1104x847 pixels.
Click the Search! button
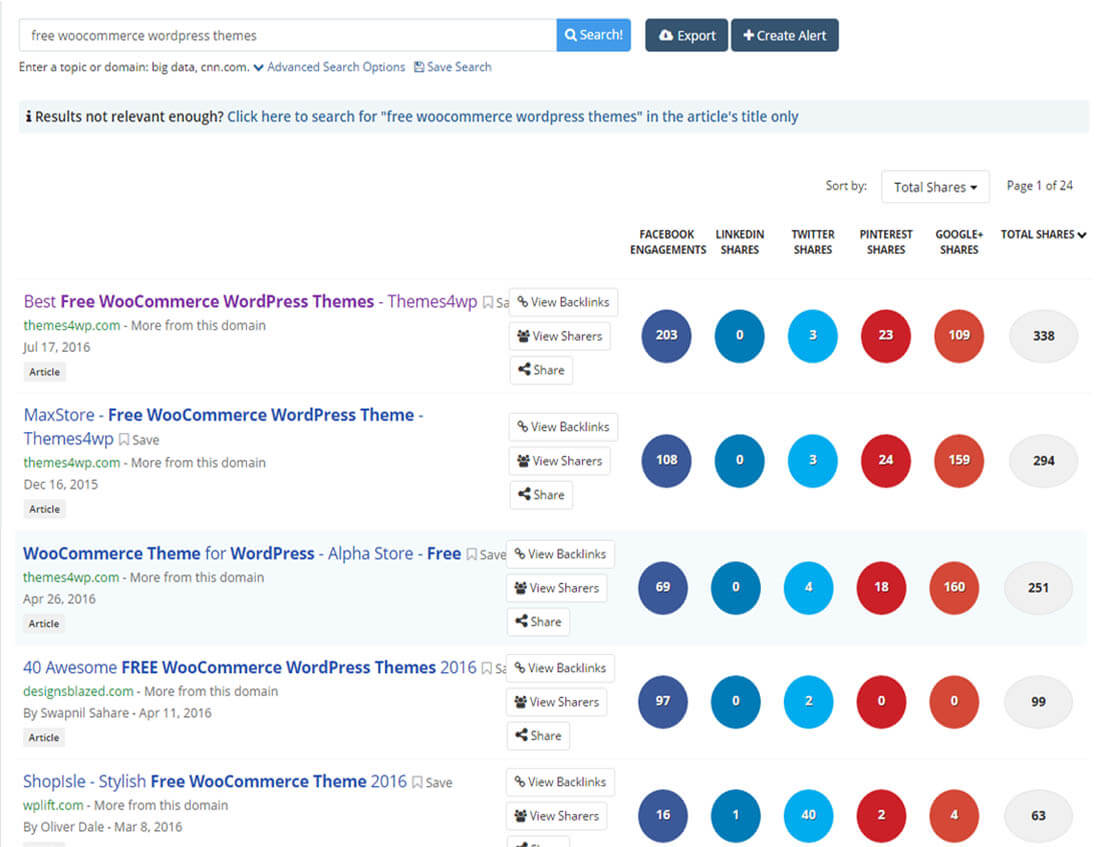coord(594,34)
